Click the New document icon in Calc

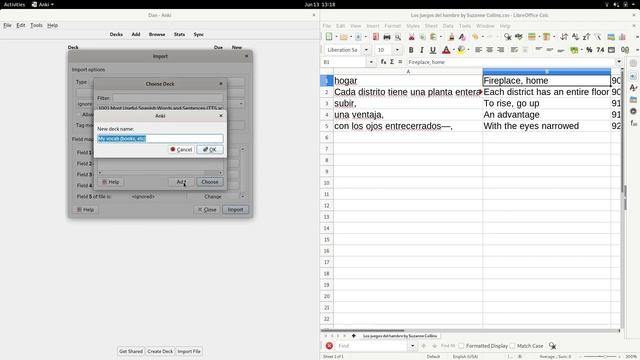pos(329,37)
